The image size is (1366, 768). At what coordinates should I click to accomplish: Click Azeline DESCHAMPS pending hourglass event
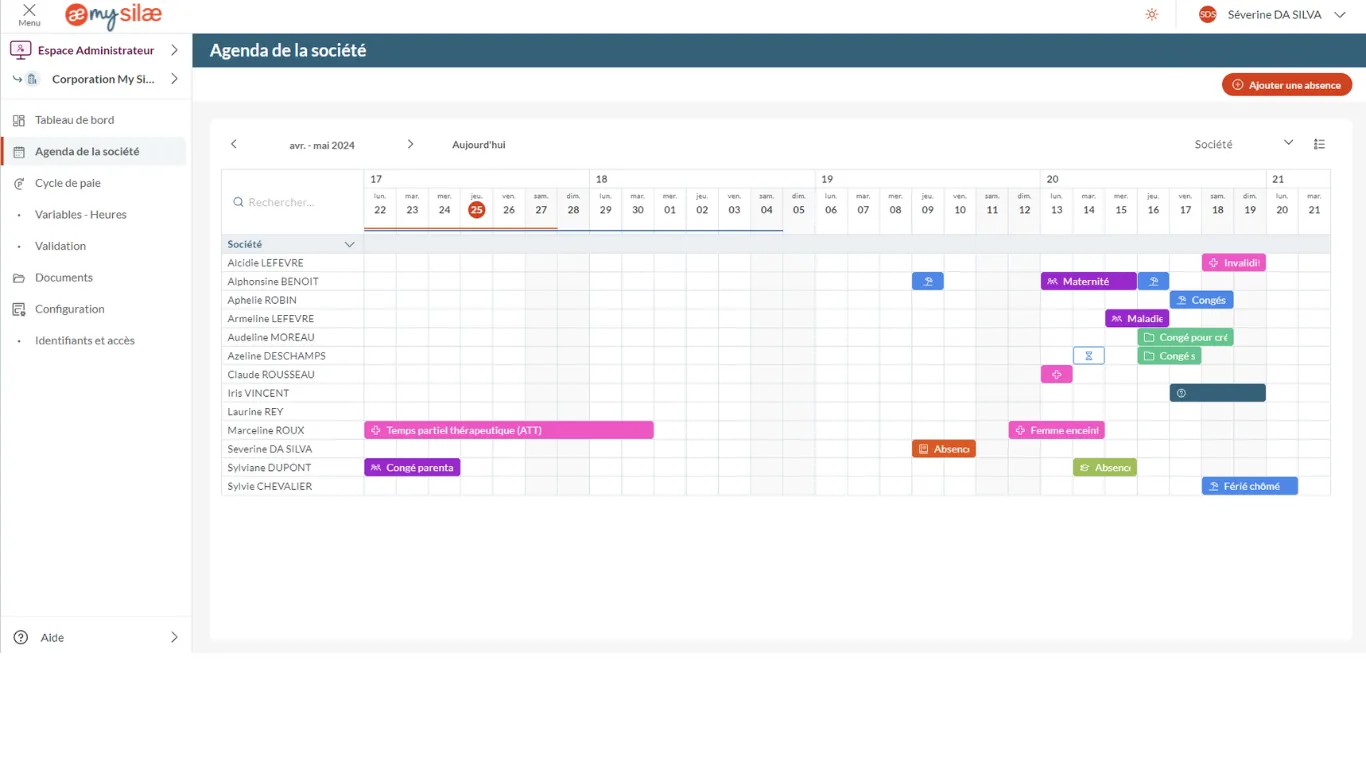click(1089, 356)
